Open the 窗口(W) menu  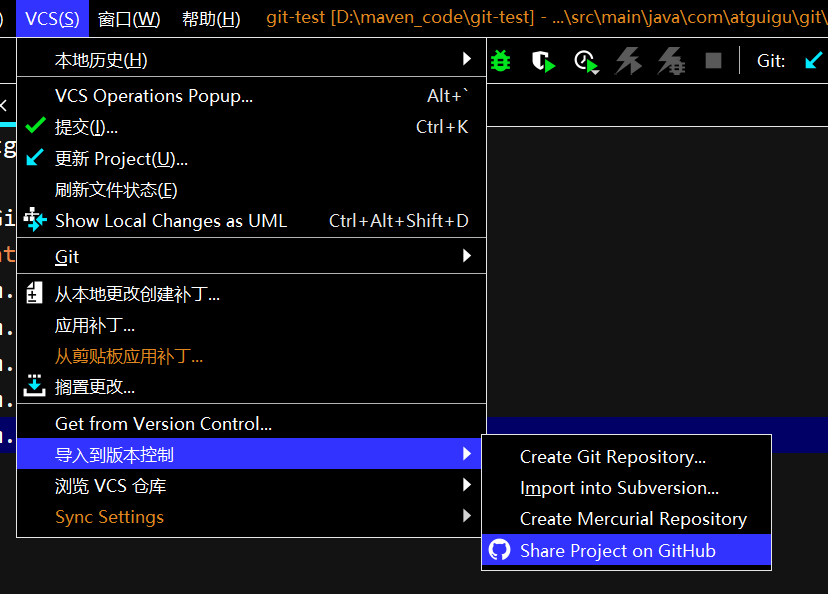tap(129, 20)
